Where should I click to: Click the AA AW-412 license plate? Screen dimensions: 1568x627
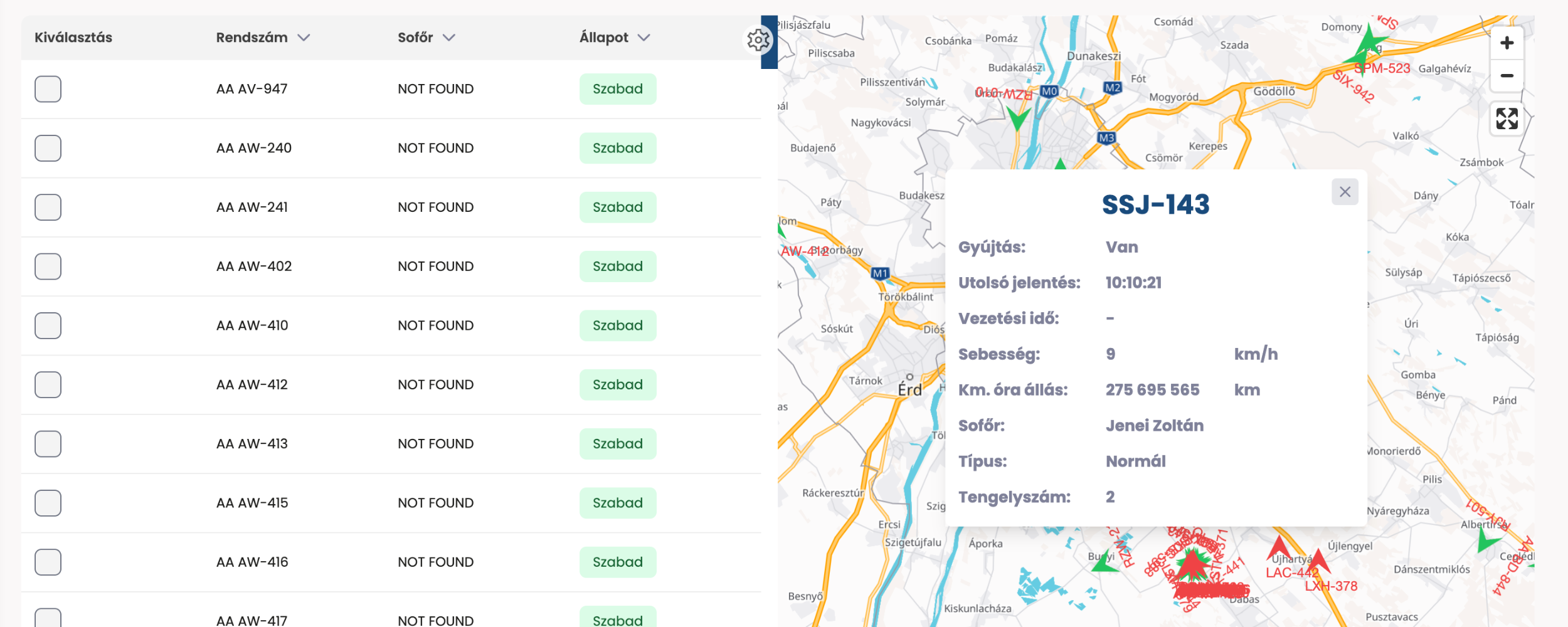tap(252, 385)
